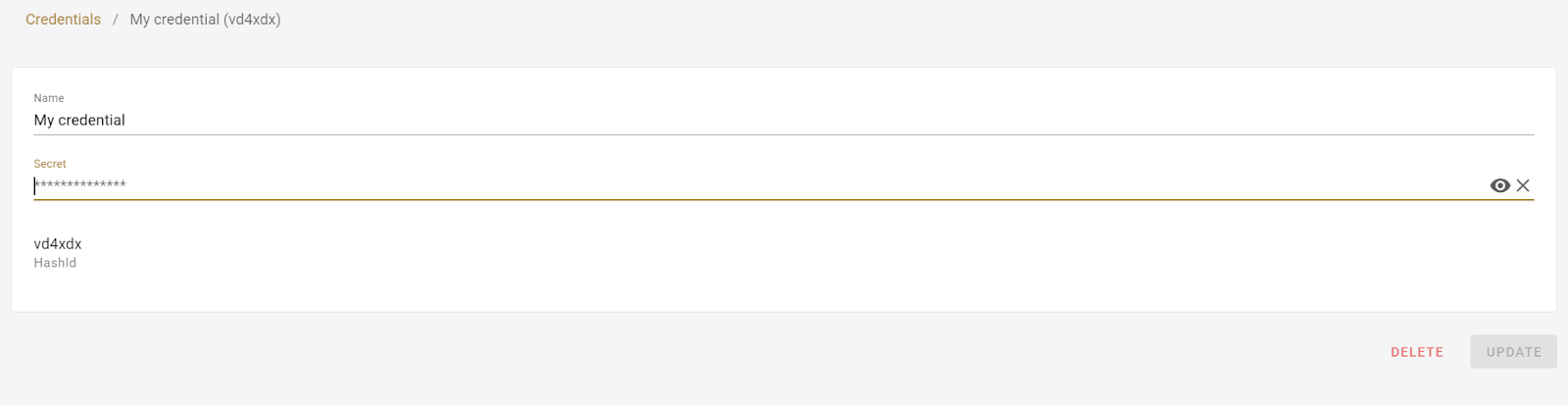Click the breadcrumb slash separator
The width and height of the screenshot is (1568, 405).
click(115, 20)
